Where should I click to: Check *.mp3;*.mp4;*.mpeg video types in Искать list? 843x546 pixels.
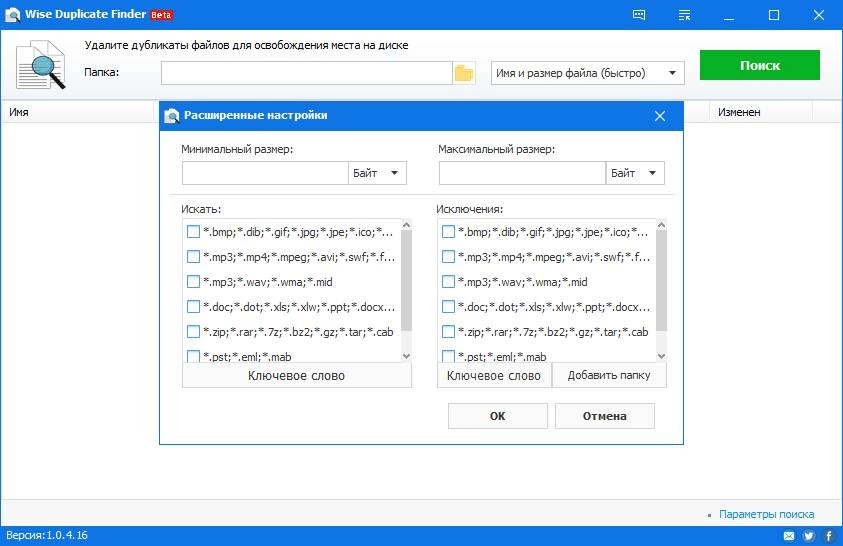[x=193, y=256]
